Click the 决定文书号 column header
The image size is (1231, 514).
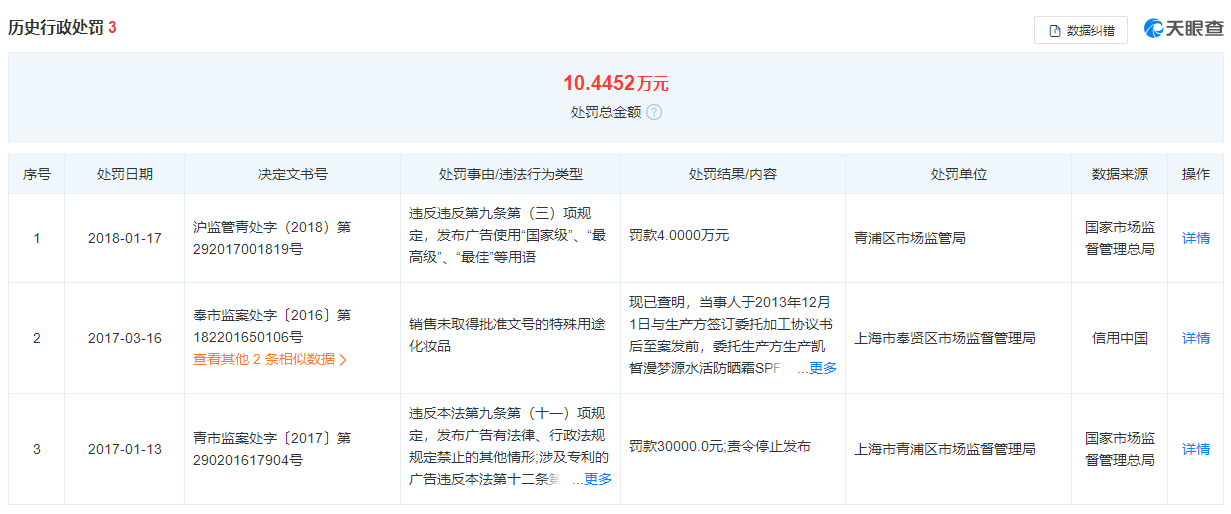pos(292,174)
